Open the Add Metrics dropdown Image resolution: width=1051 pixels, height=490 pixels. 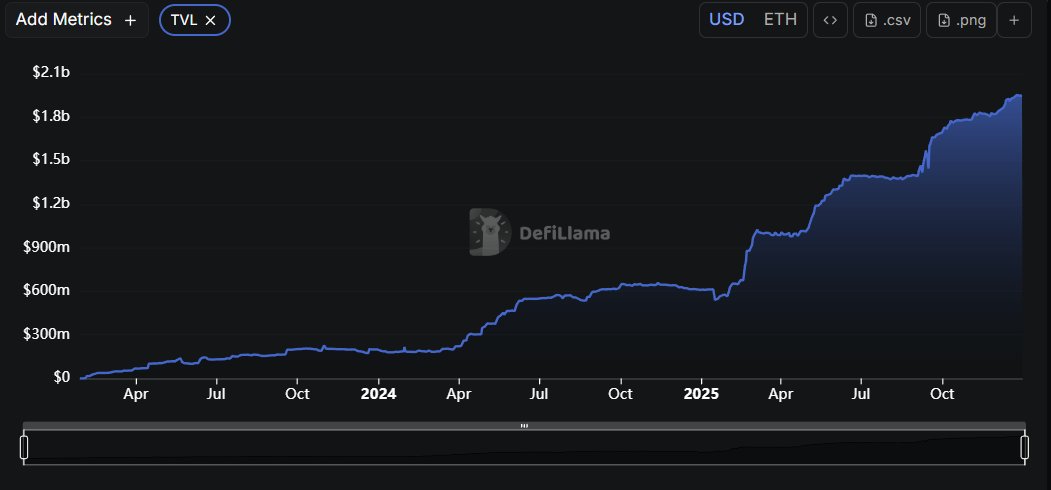click(77, 20)
